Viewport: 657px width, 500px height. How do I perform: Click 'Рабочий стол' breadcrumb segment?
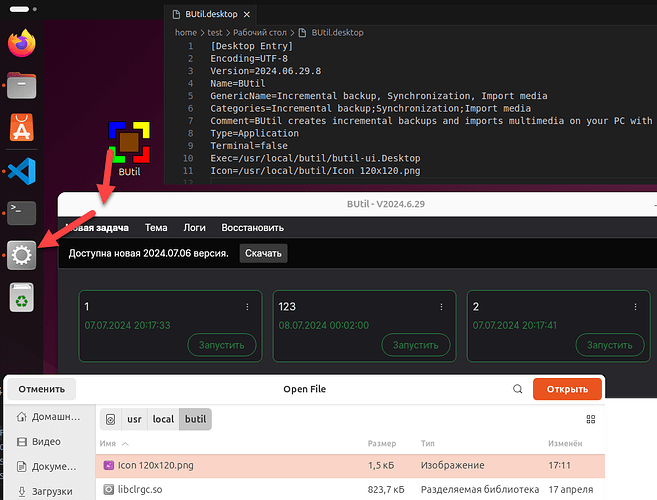coord(260,33)
